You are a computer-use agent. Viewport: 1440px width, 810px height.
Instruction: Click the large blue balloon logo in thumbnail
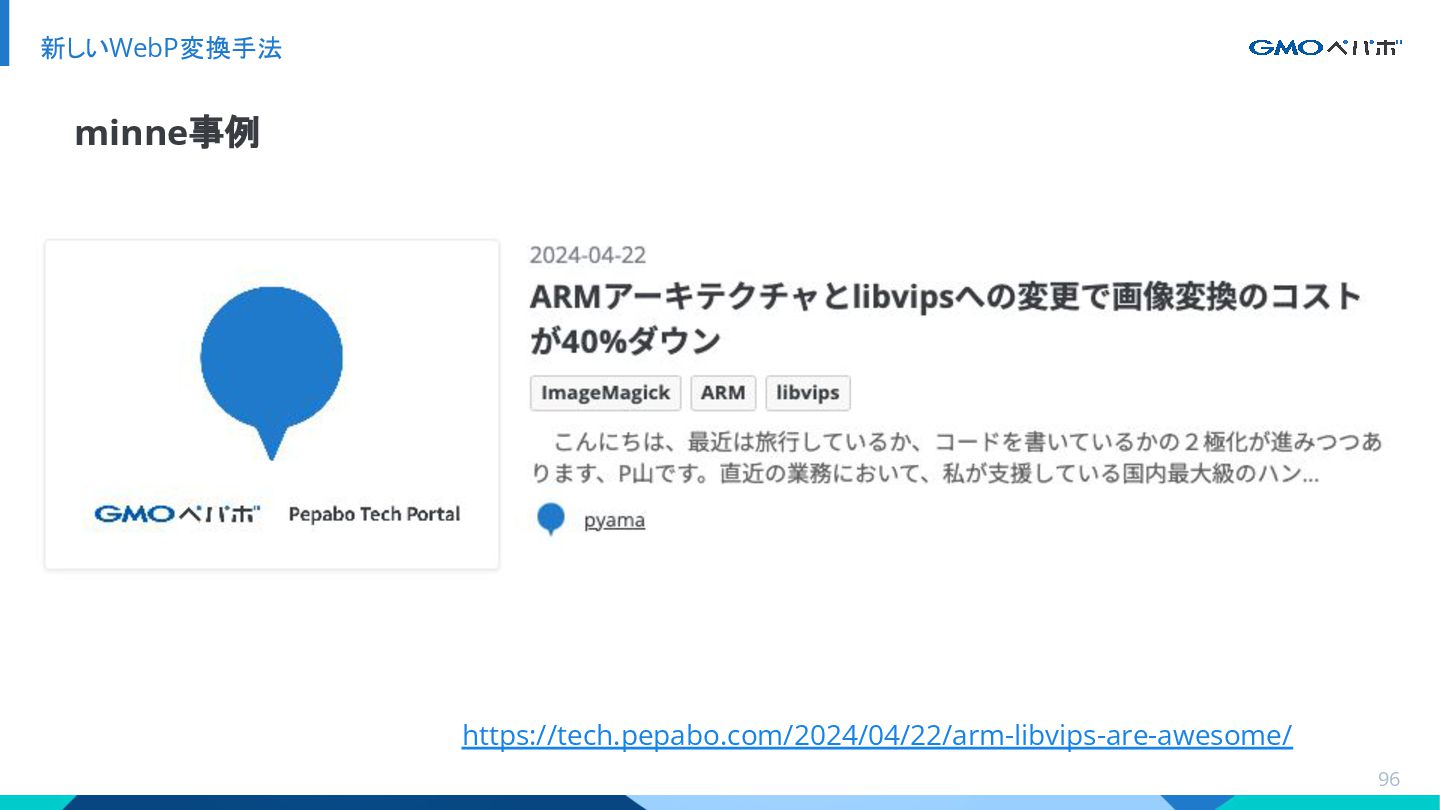(272, 373)
